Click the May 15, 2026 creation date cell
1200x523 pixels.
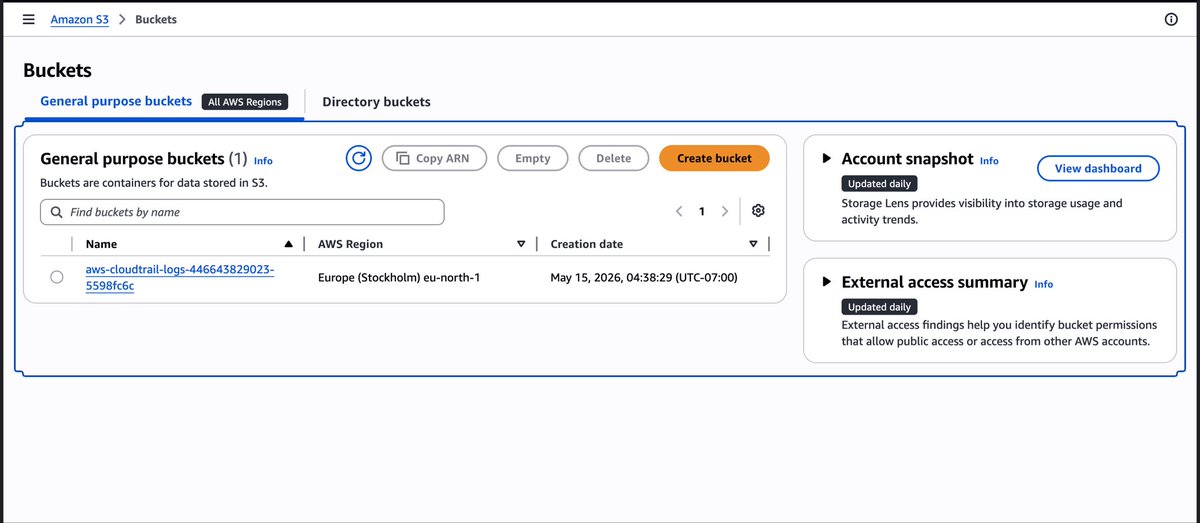point(644,277)
